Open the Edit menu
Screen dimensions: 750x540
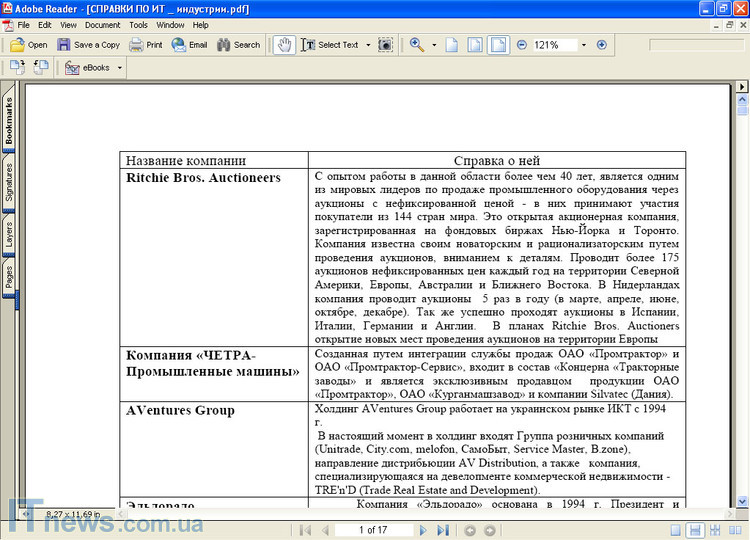pyautogui.click(x=44, y=25)
